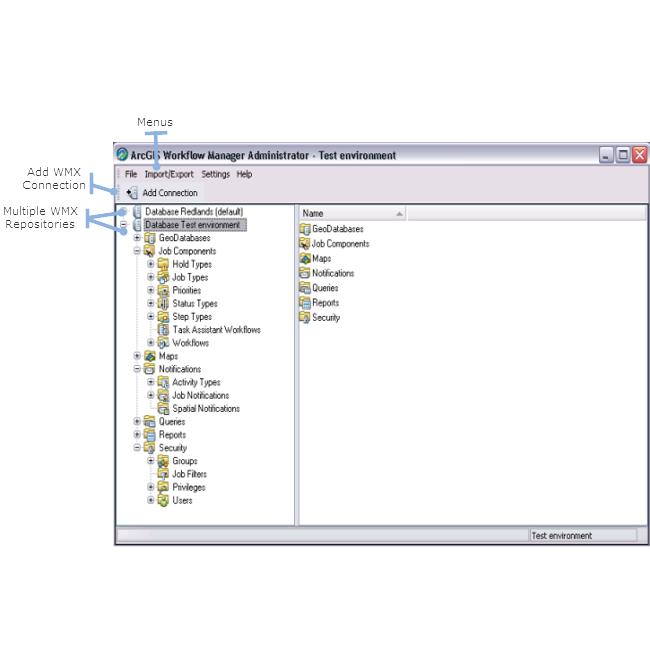Click the Spatial Notifications folder icon

click(163, 409)
